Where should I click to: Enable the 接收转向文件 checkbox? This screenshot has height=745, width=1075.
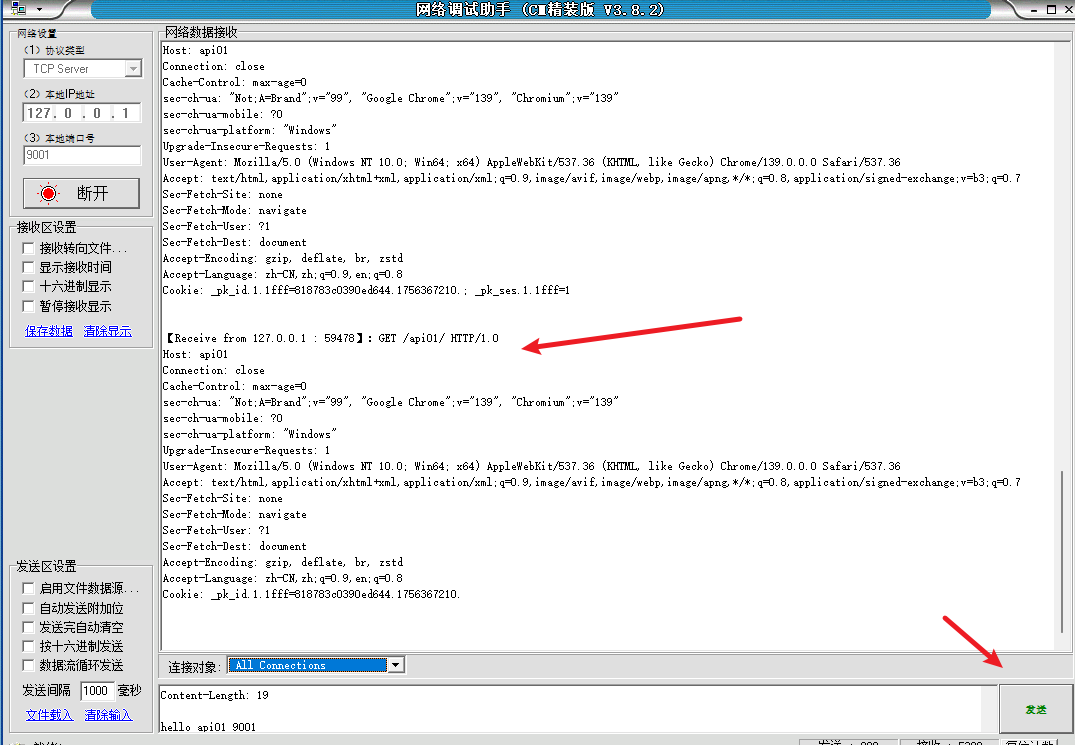tap(28, 248)
